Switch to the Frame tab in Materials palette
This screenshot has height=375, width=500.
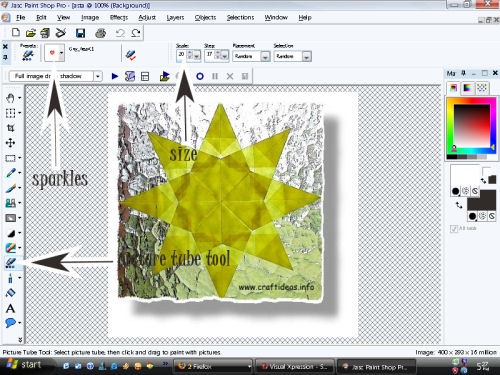coord(453,88)
